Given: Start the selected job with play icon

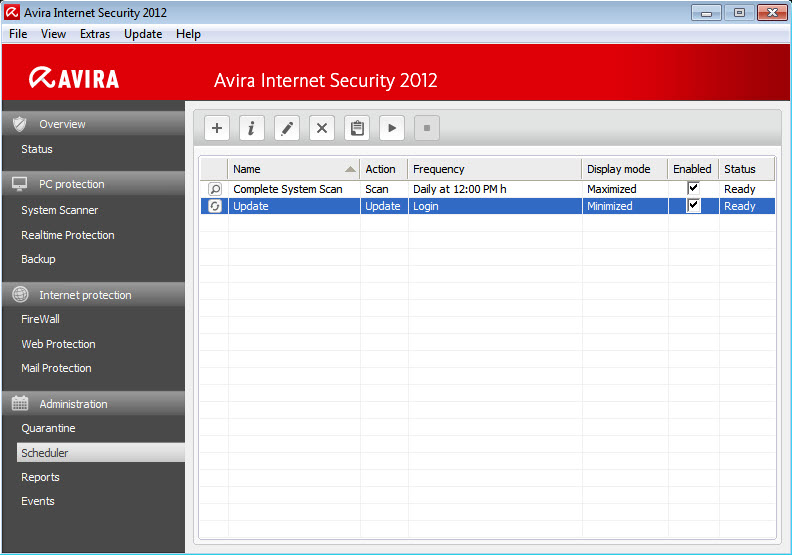Looking at the screenshot, I should point(392,128).
